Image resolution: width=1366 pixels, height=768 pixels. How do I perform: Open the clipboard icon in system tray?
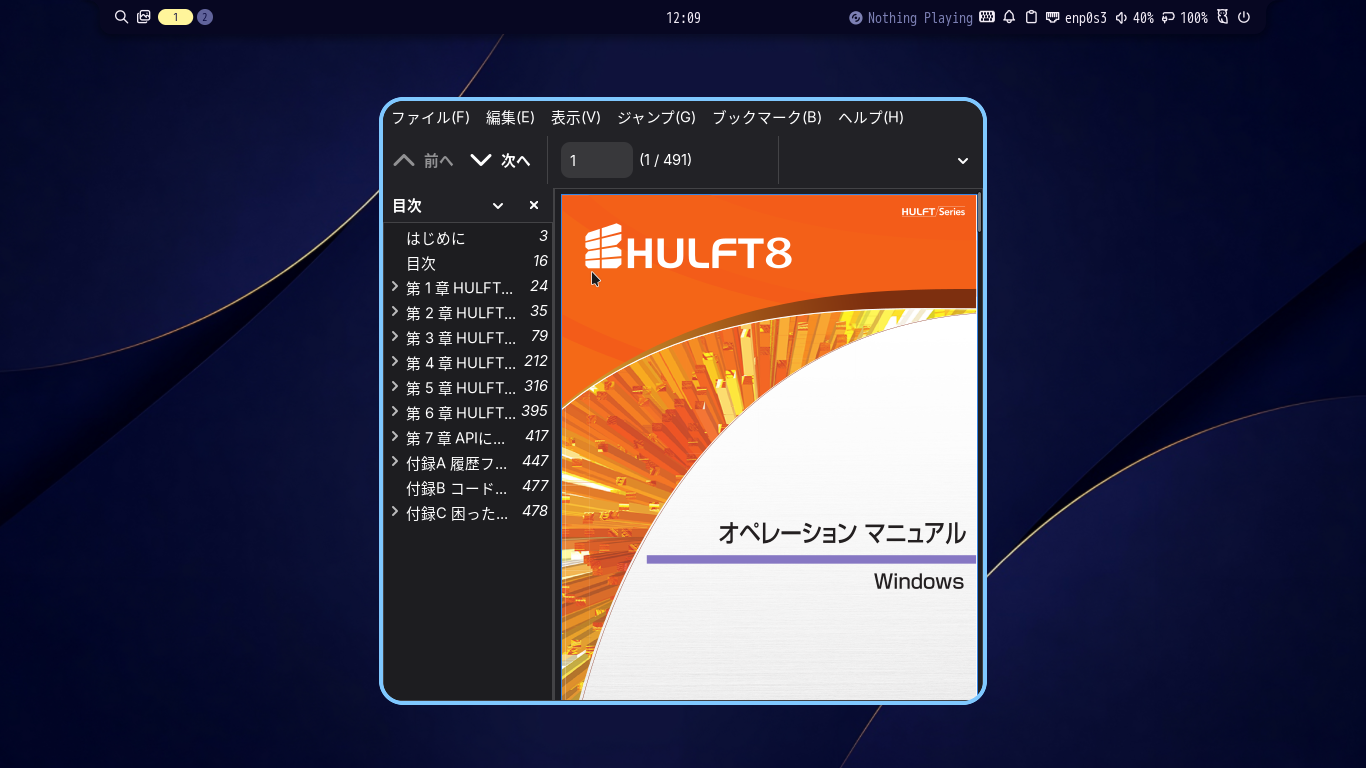1031,17
